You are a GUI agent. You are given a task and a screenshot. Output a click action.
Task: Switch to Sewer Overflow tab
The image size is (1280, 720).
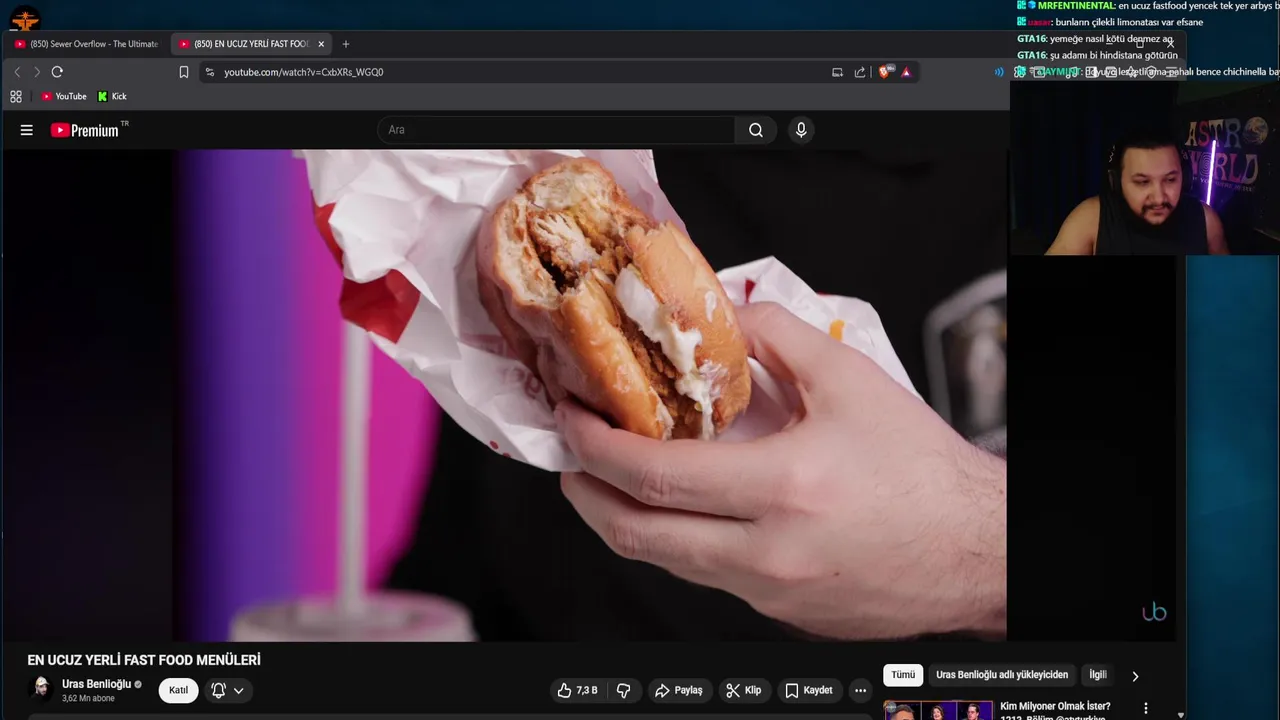pos(87,44)
